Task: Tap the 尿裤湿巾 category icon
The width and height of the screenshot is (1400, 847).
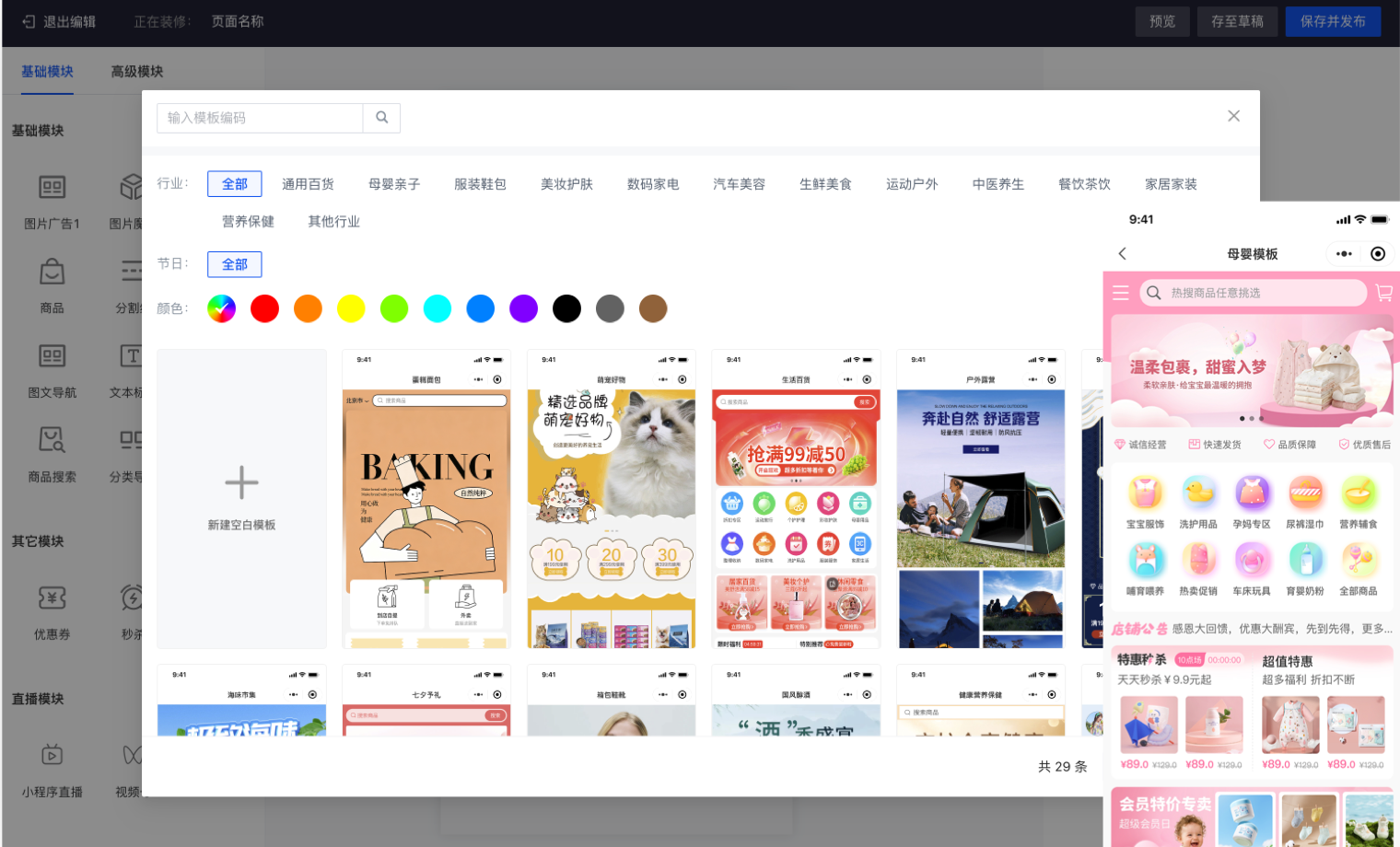Action: [x=1305, y=493]
